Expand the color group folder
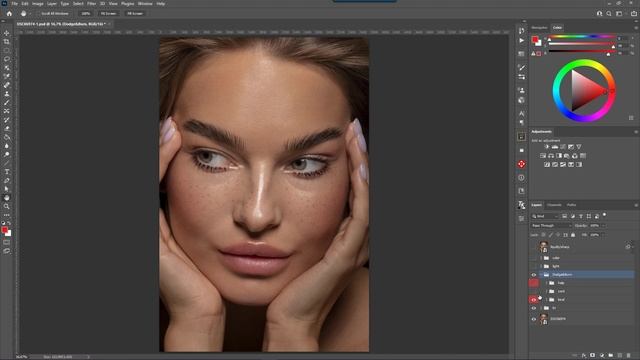 click(541, 258)
